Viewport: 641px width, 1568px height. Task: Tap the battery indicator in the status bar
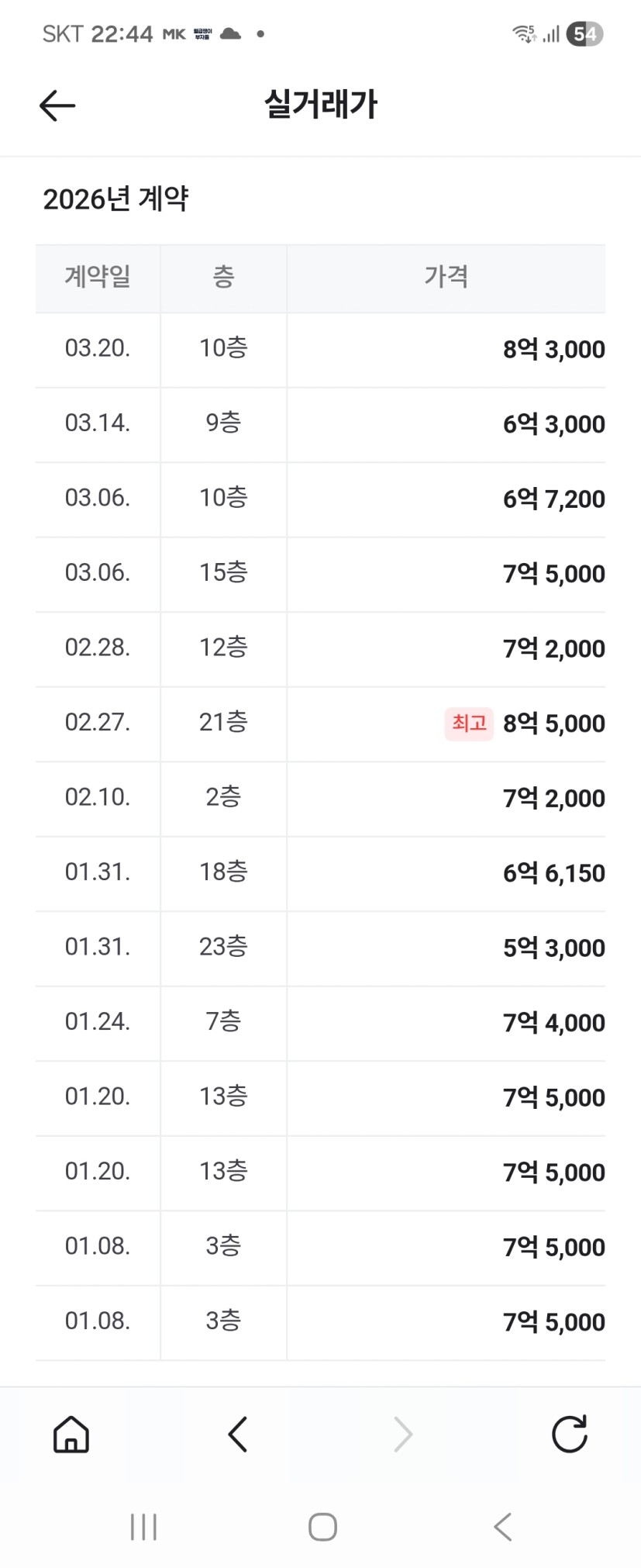[x=584, y=34]
